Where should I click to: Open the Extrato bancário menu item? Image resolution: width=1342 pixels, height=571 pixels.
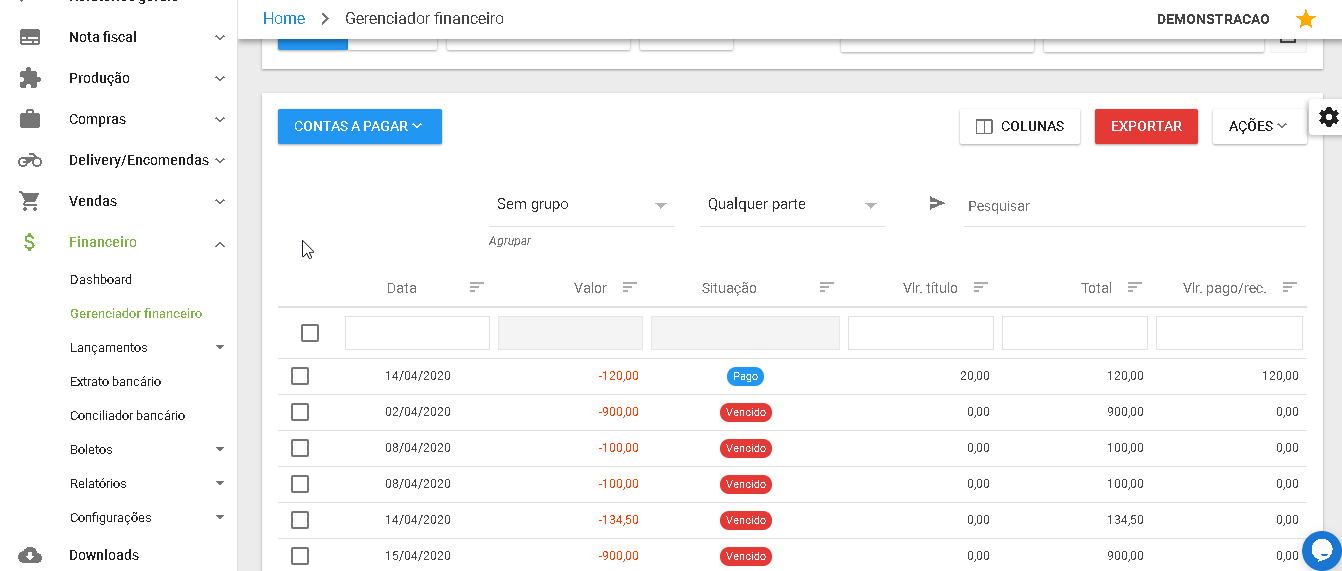coord(115,382)
